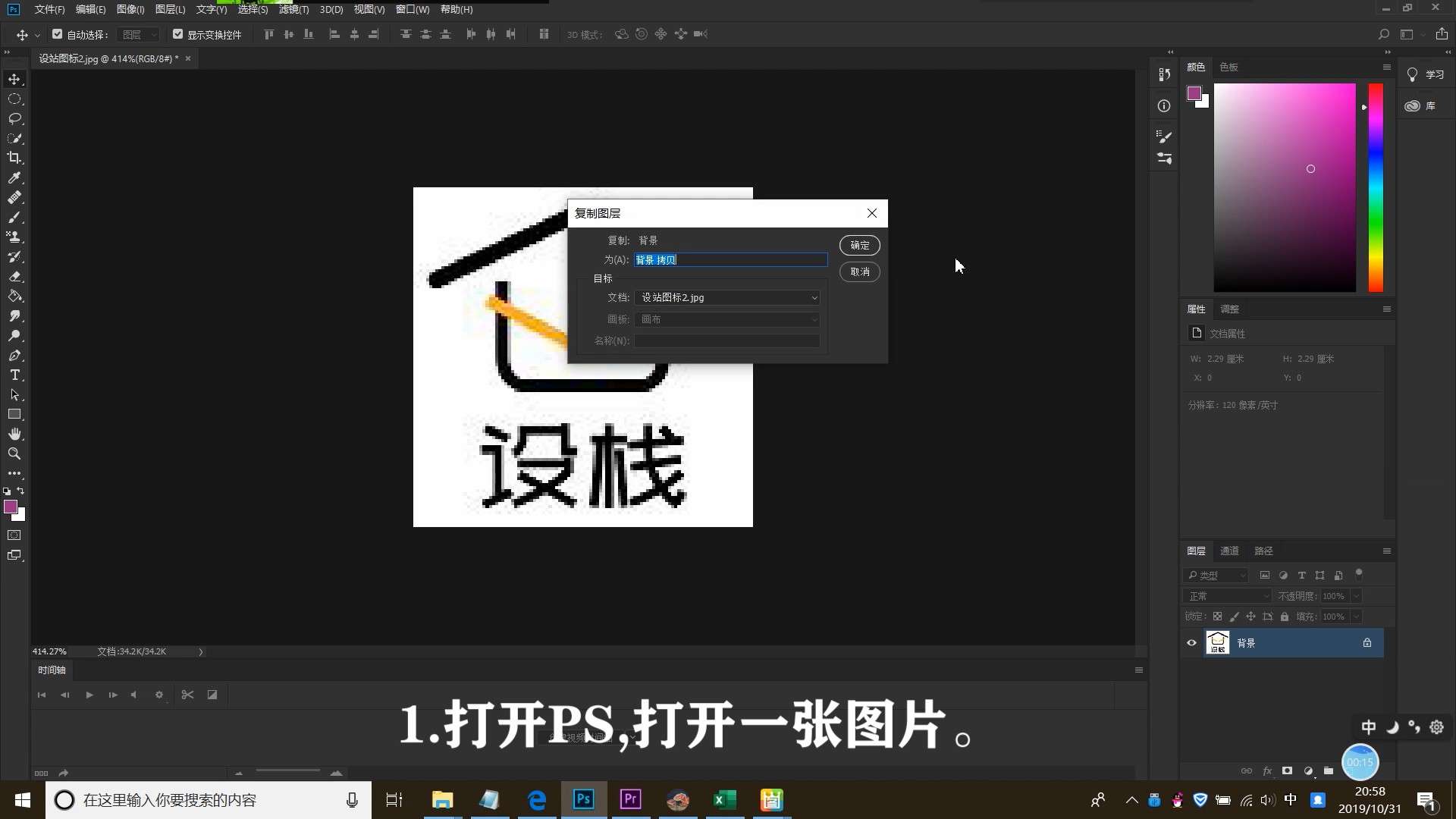This screenshot has height=819, width=1456.
Task: Select the Pen tool
Action: 14,356
